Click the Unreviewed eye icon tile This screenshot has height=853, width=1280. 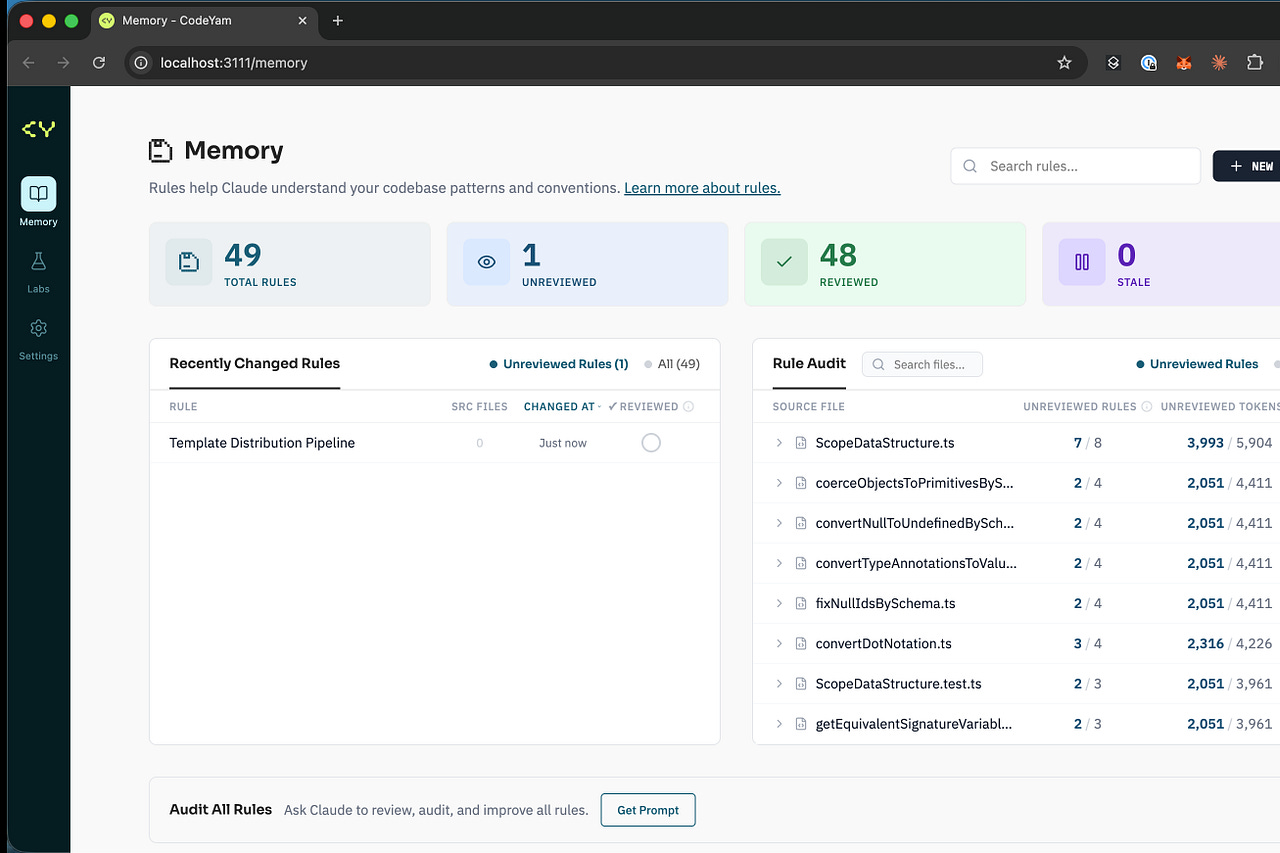coord(486,262)
